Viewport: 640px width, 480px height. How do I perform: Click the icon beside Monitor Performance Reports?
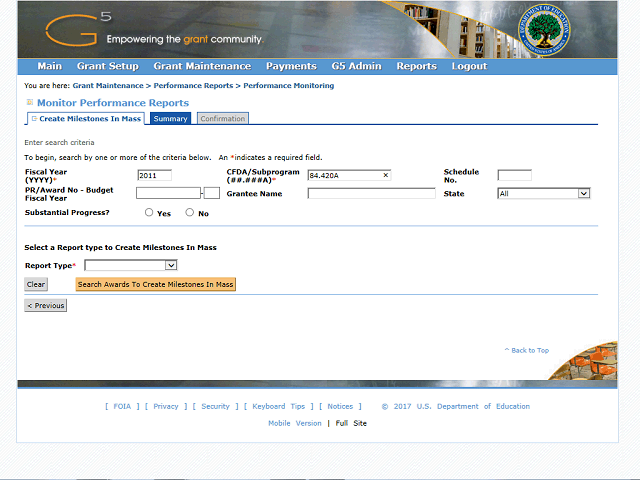point(29,102)
